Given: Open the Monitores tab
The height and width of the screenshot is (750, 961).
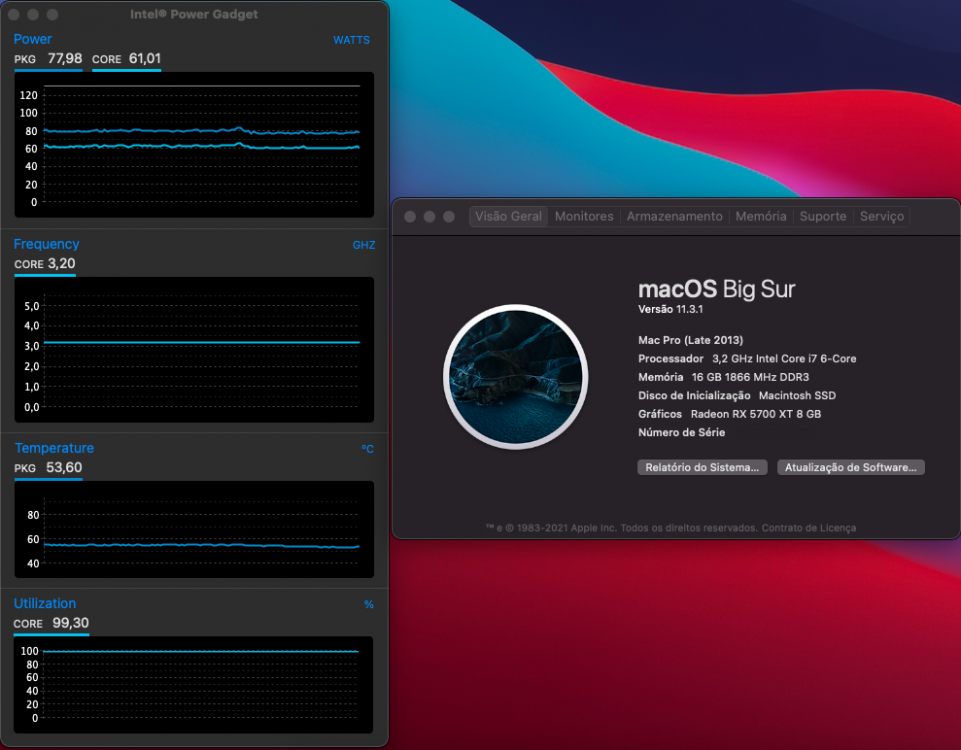Looking at the screenshot, I should (x=583, y=216).
